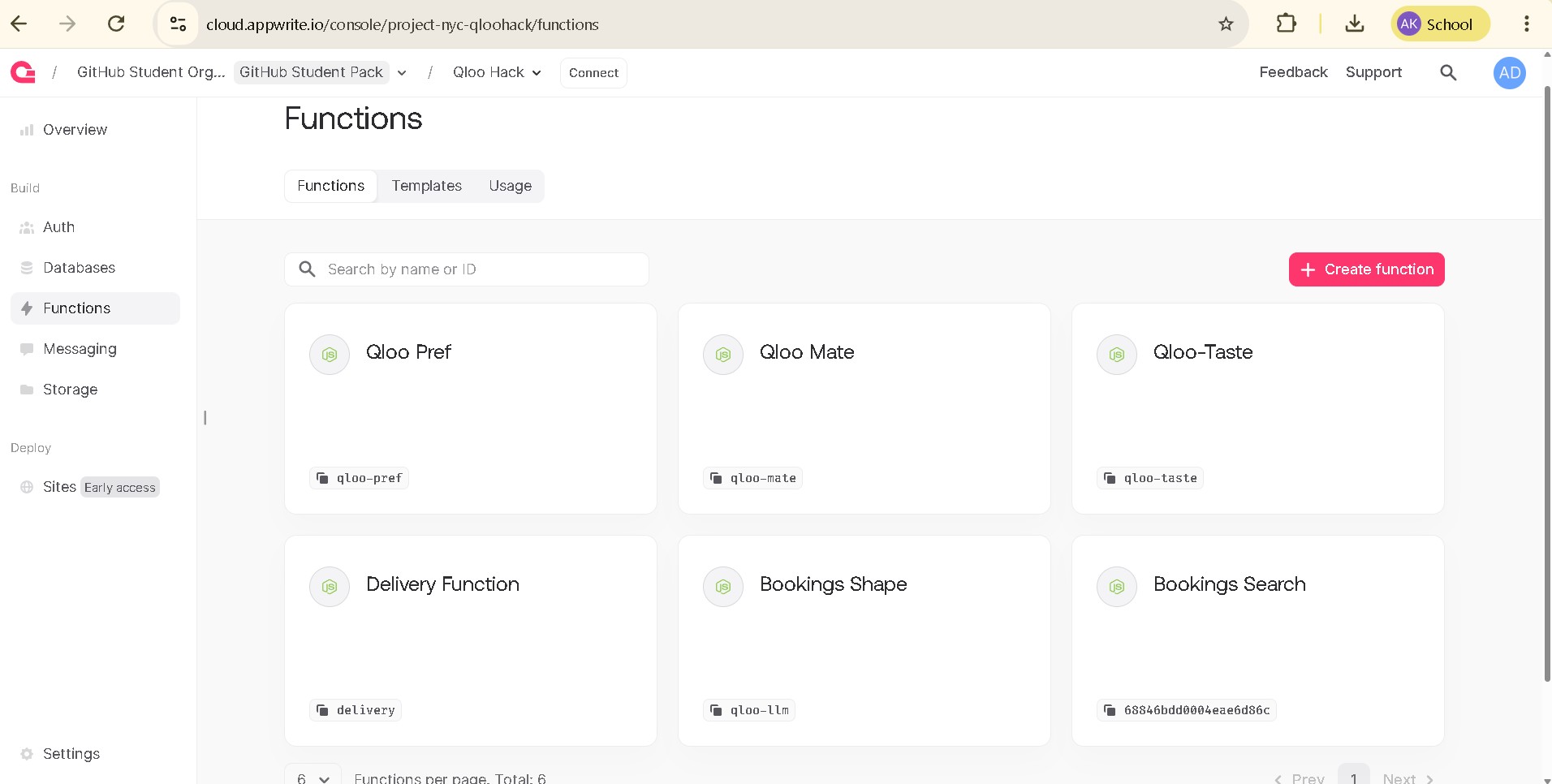Open Databases in the sidebar

(95, 268)
